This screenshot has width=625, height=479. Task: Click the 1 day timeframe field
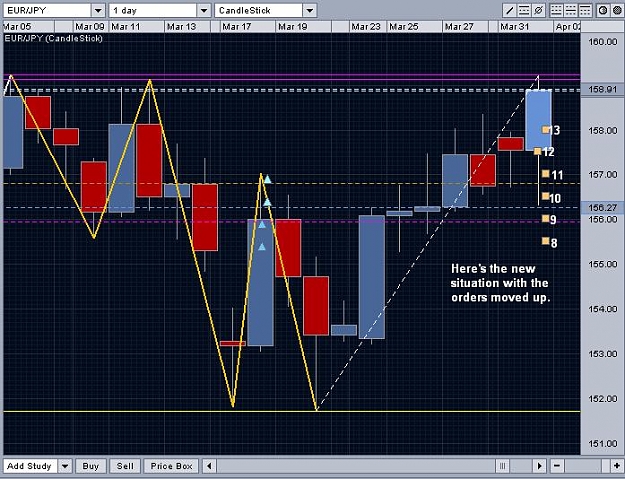(153, 10)
